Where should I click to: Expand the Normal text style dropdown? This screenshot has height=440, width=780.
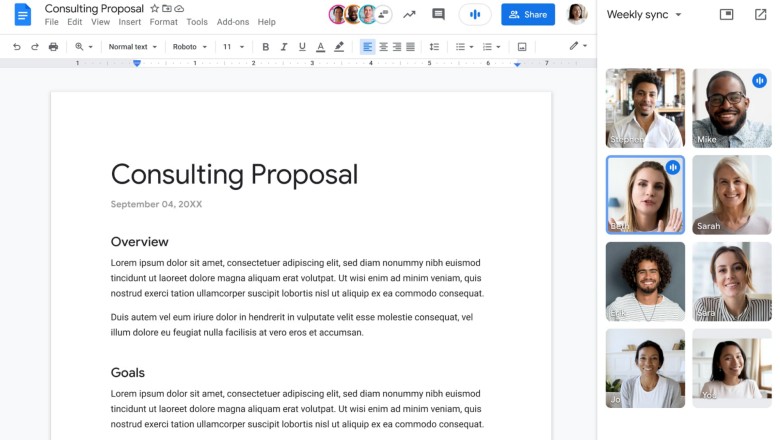pos(132,47)
